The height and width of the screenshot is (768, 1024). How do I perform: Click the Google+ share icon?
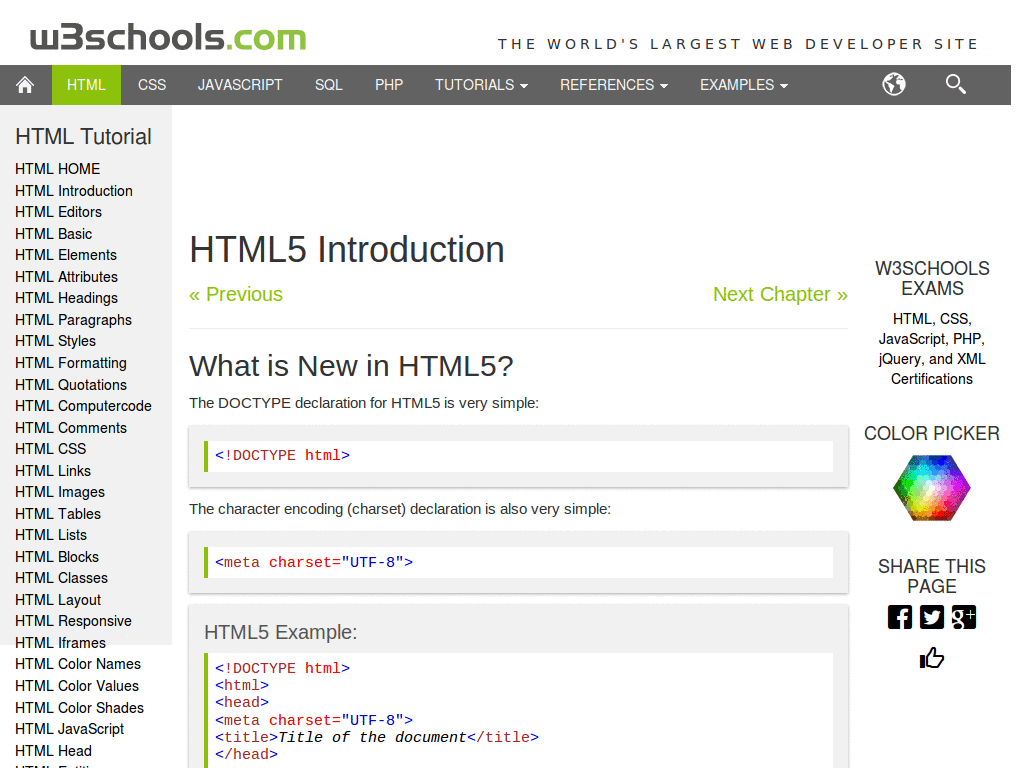tap(963, 617)
